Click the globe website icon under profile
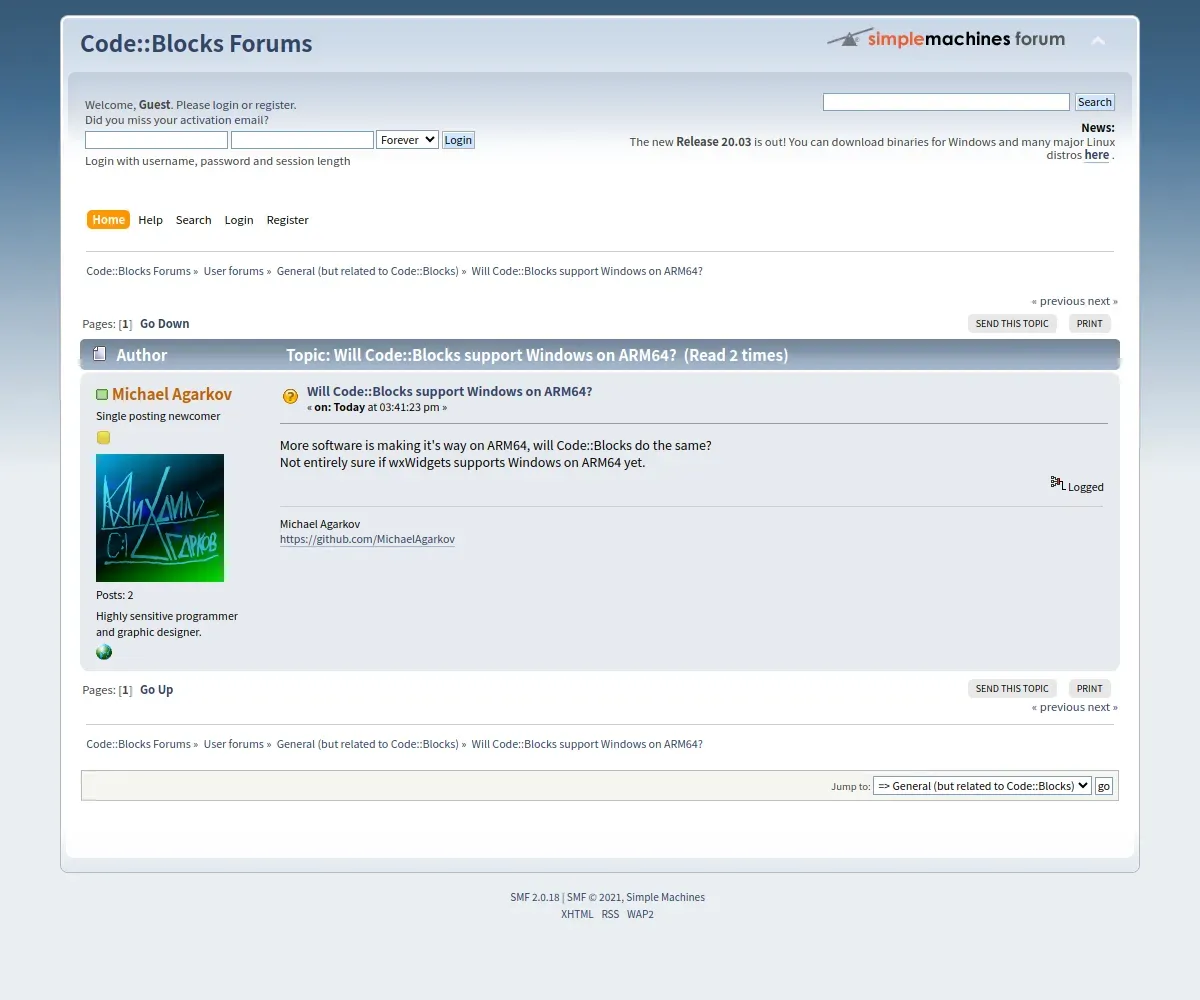Screen dimensions: 1200x1000 [104, 652]
